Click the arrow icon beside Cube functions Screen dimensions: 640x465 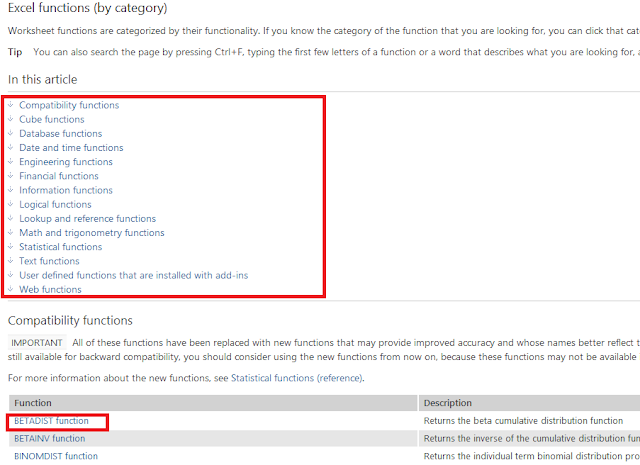pos(11,119)
